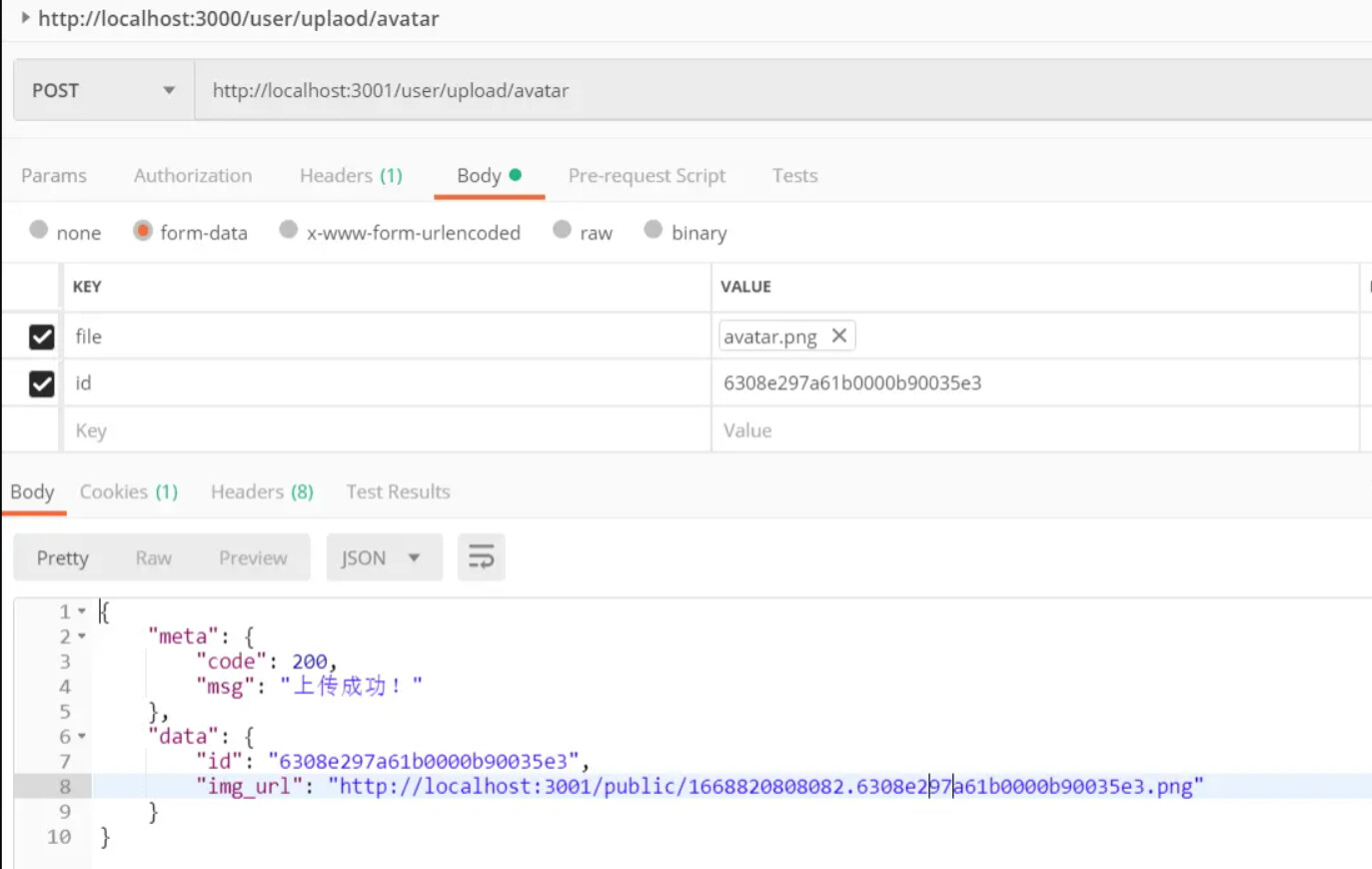Select the request Body tab

489,176
